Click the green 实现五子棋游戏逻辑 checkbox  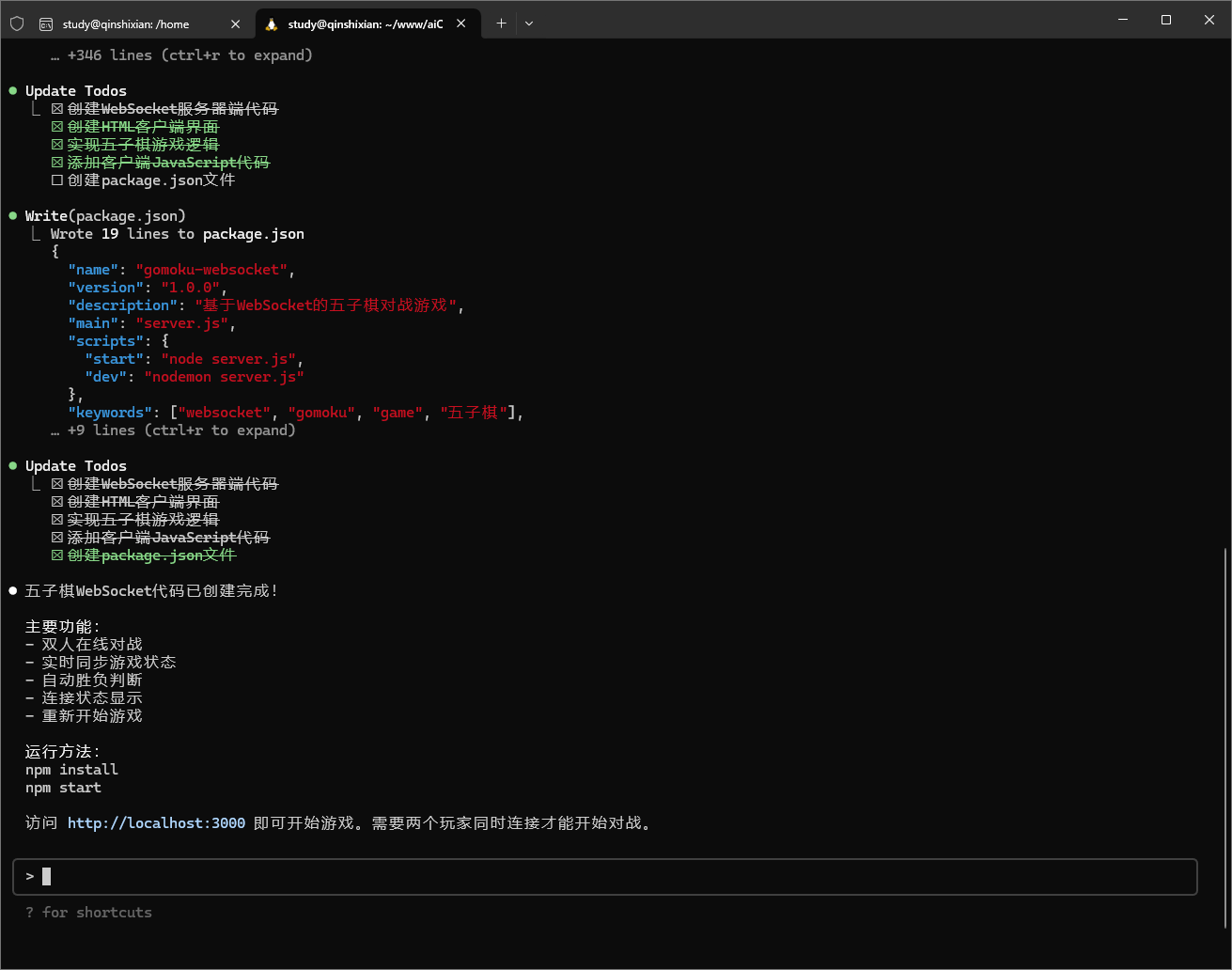pyautogui.click(x=57, y=145)
